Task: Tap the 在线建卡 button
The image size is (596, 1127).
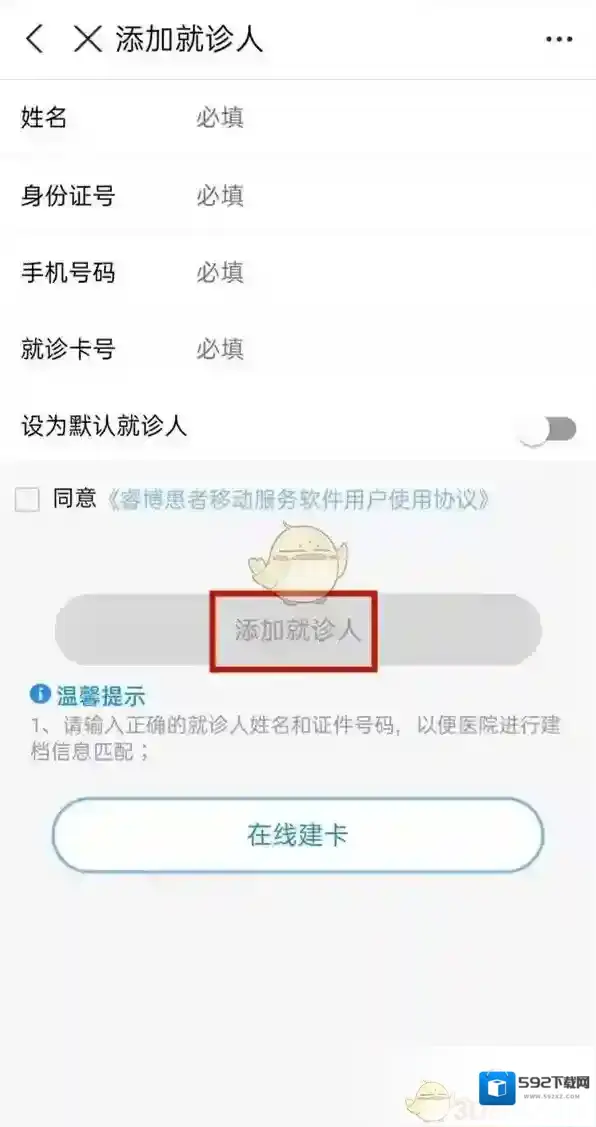Action: click(x=298, y=834)
